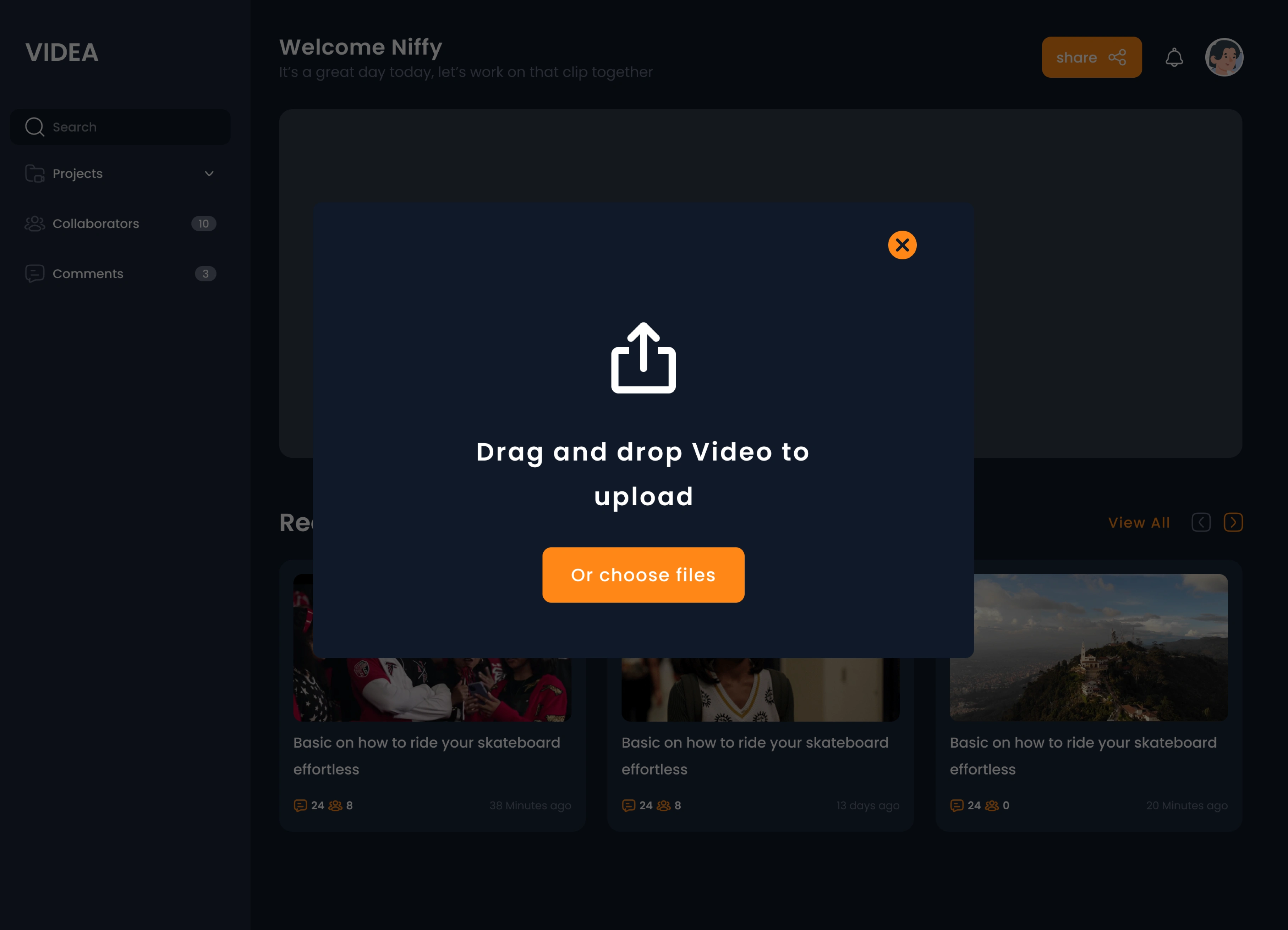Open Collaborators in the sidebar
The height and width of the screenshot is (930, 1288).
click(x=95, y=224)
